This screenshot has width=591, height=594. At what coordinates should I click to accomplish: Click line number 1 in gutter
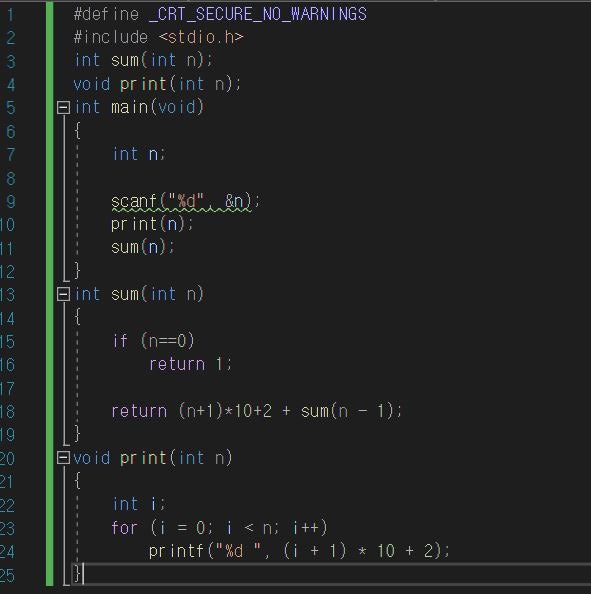tap(10, 15)
